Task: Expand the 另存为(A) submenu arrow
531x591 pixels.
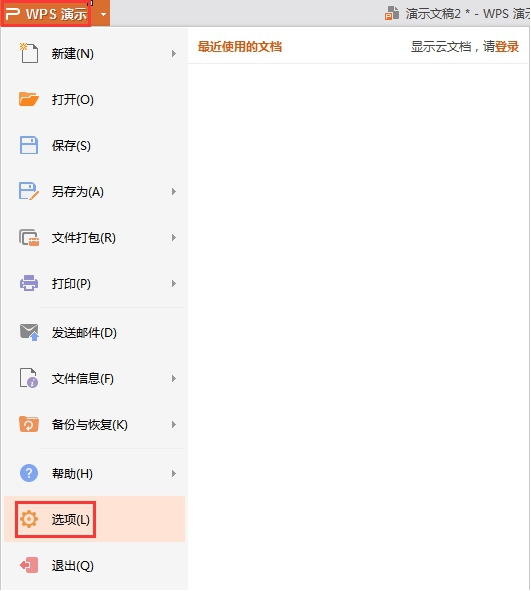Action: [x=174, y=191]
